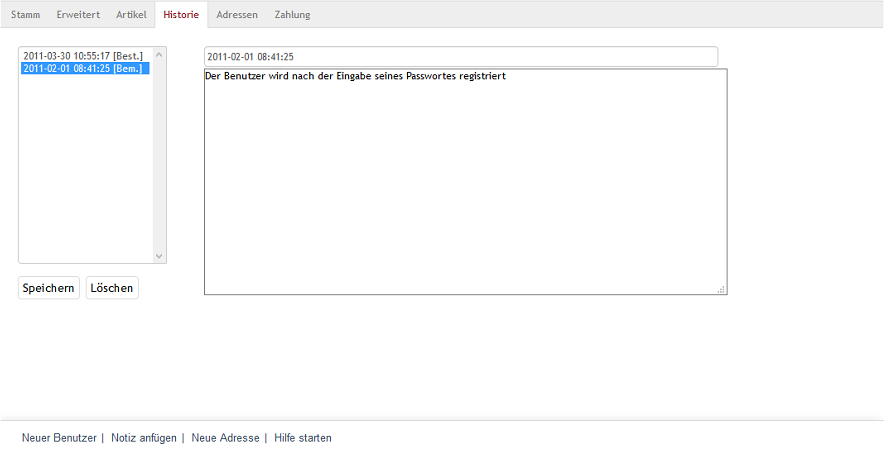Select the Historie tab
This screenshot has width=884, height=454.
pyautogui.click(x=181, y=15)
